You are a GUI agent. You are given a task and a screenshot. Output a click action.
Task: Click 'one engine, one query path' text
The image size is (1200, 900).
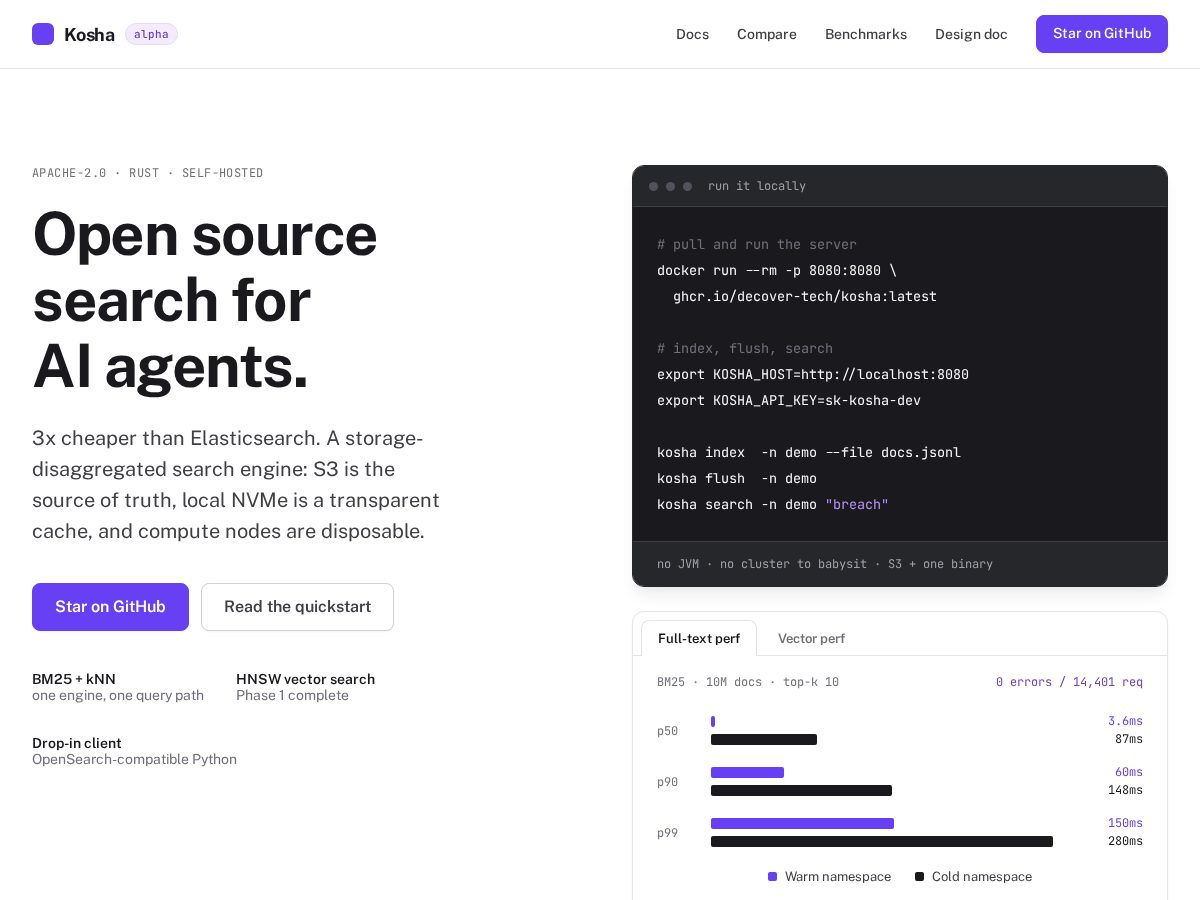click(x=118, y=695)
